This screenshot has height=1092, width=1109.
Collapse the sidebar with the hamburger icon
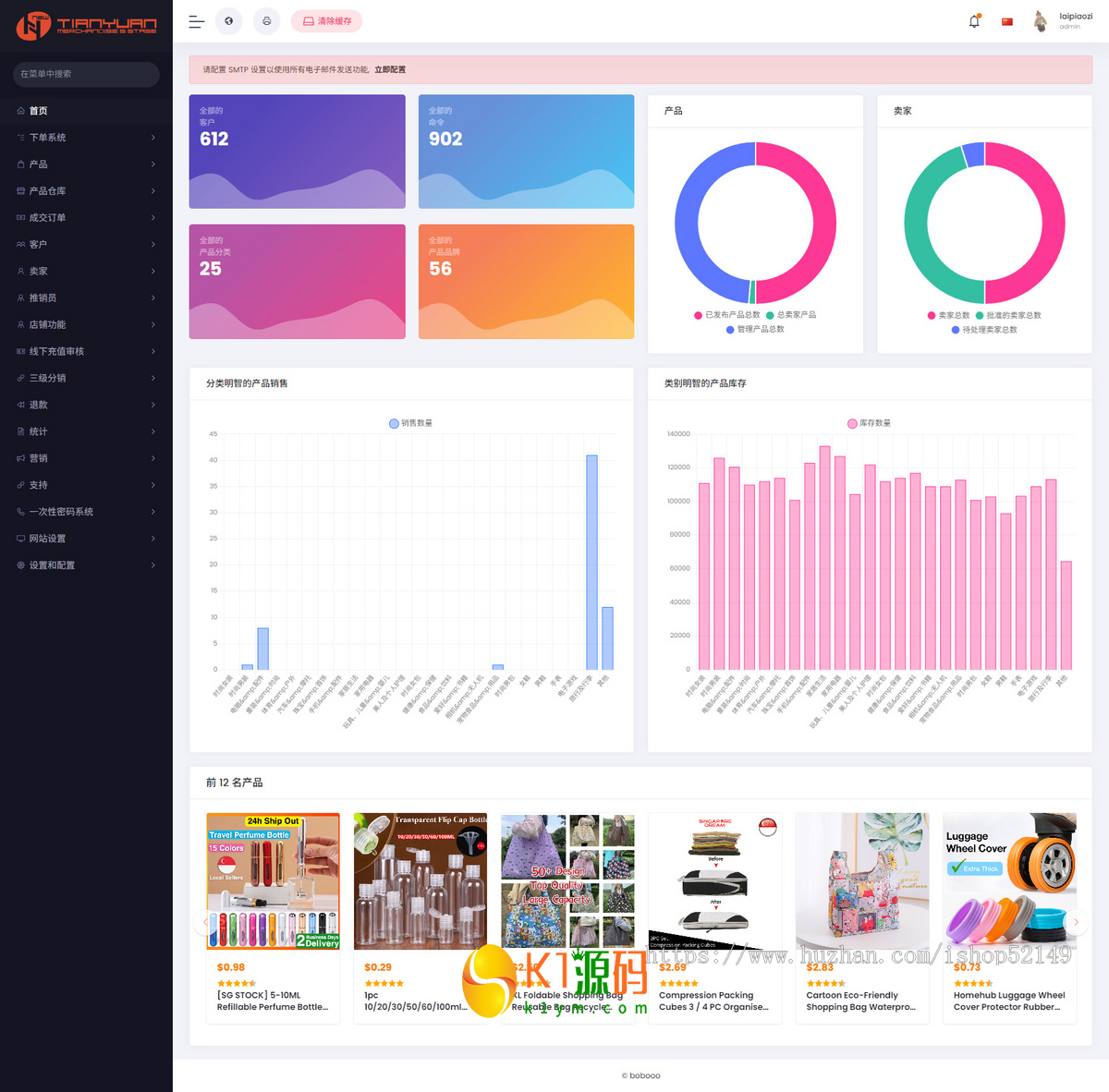click(x=196, y=21)
